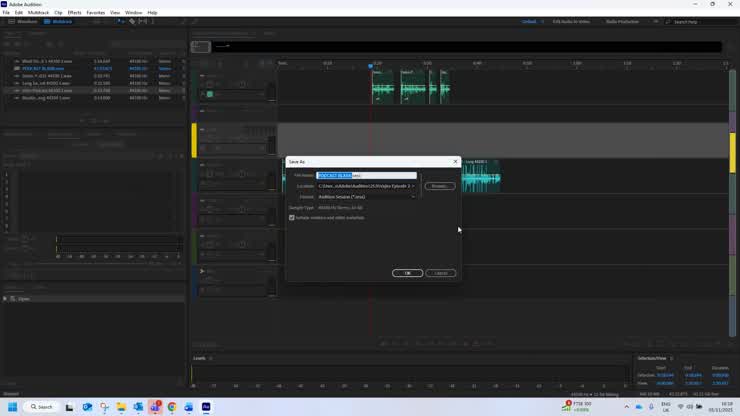The width and height of the screenshot is (740, 416).
Task: Open Snipping Tool from taskbar
Action: [104, 407]
